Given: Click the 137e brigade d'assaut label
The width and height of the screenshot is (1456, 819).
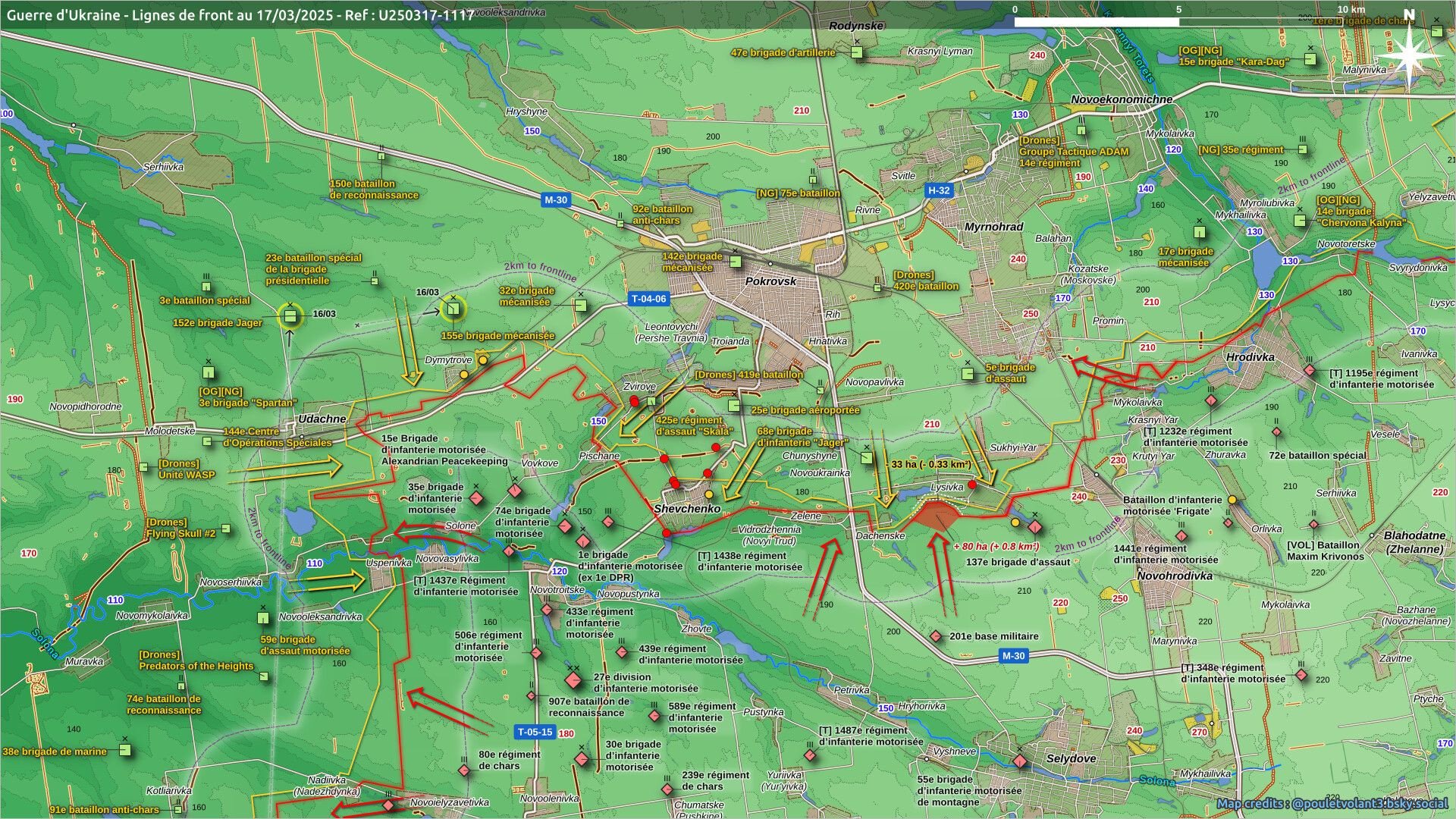Looking at the screenshot, I should coord(1018,562).
